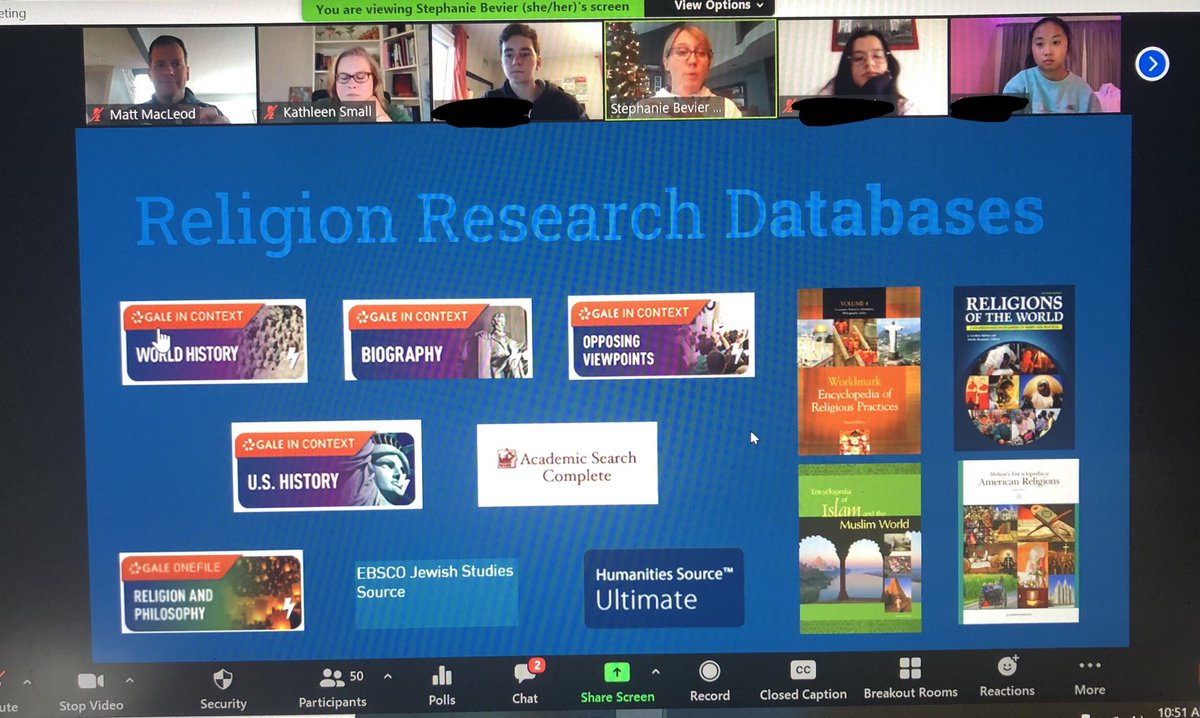Click the Stop Video camera icon
Screen dimensions: 1200x718
[x=91, y=681]
